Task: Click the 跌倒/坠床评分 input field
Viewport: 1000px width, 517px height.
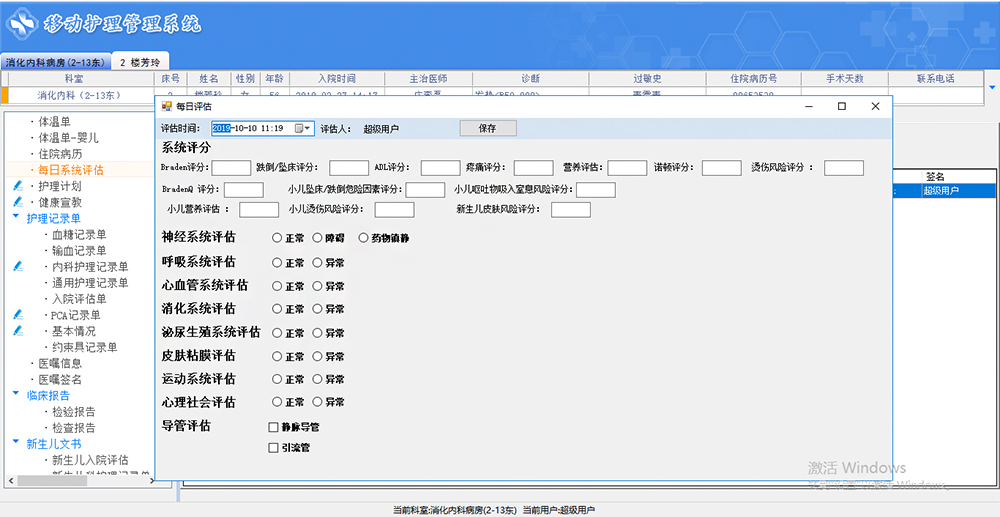Action: coord(349,168)
